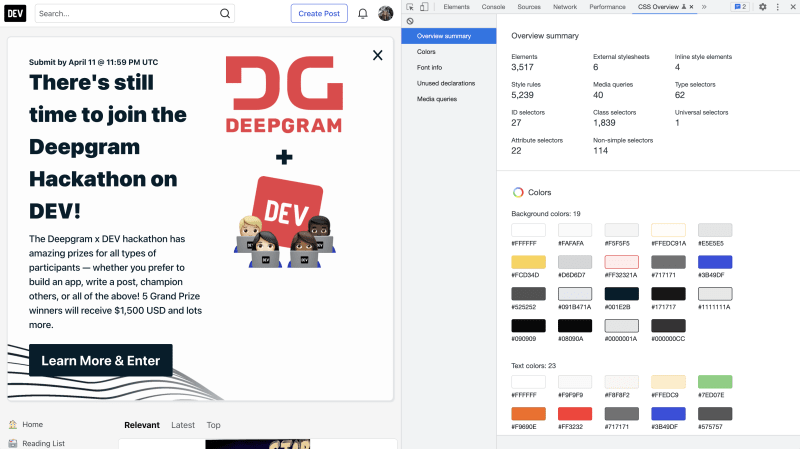The width and height of the screenshot is (800, 449).
Task: Click the Create Post button
Action: click(x=319, y=14)
